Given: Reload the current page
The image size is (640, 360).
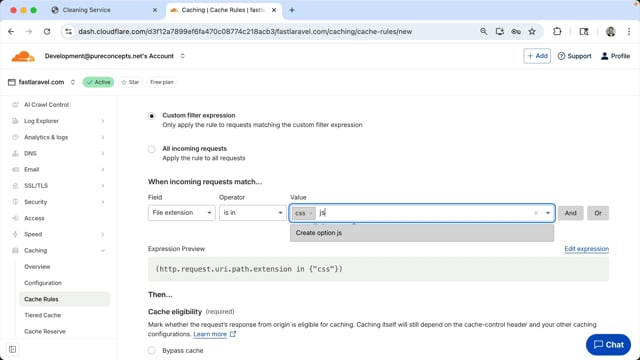Looking at the screenshot, I should [47, 31].
